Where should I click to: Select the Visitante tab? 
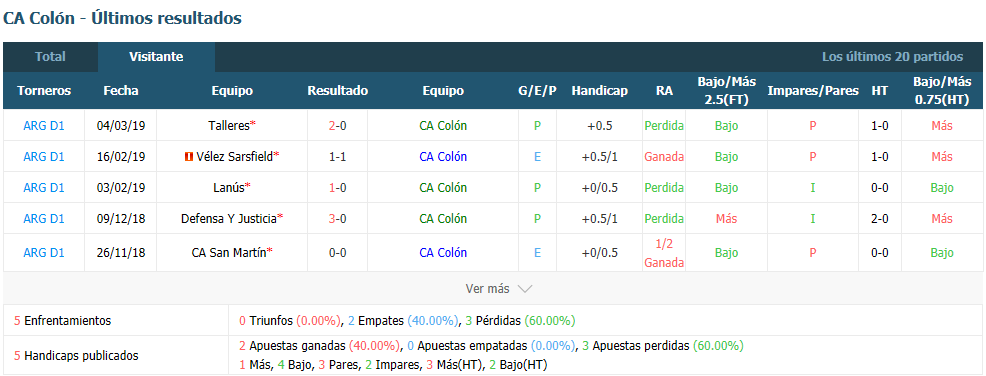156,57
